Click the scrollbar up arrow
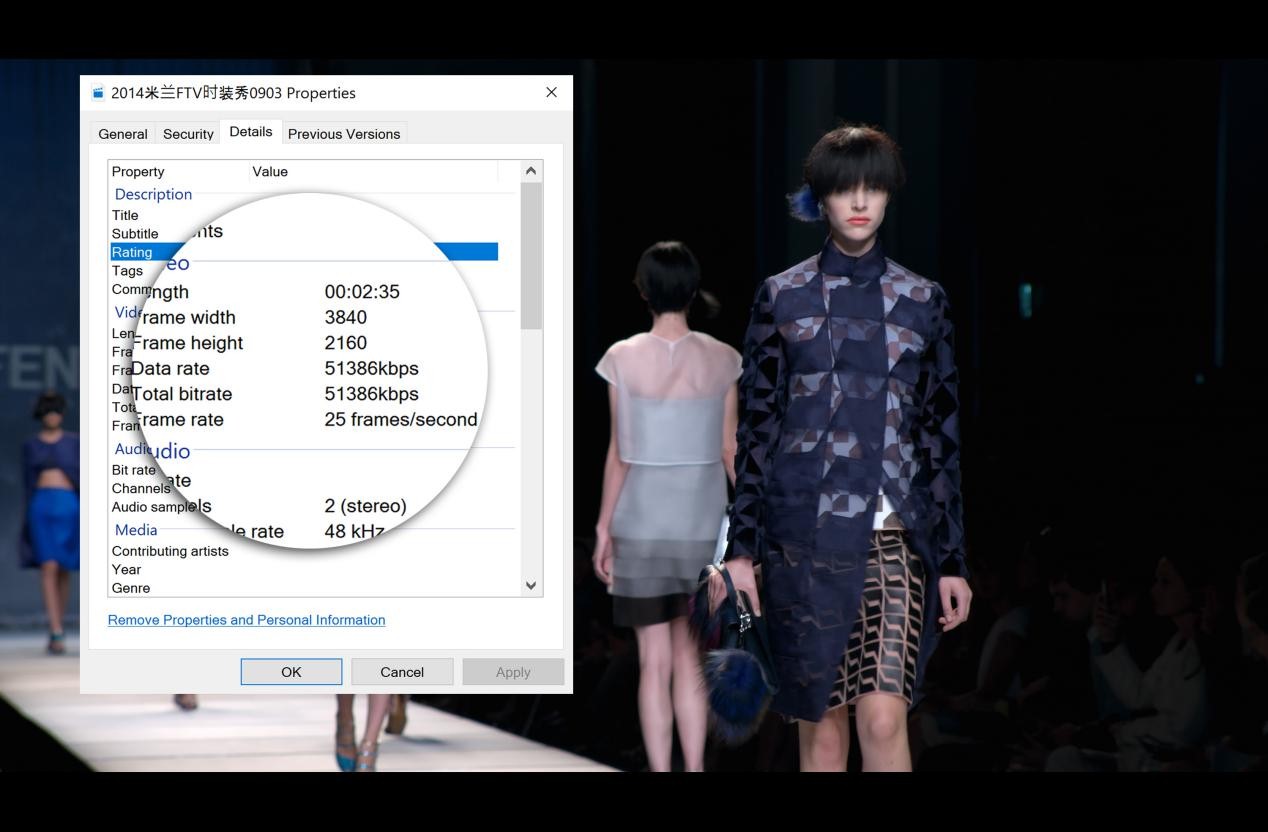1268x832 pixels. (531, 171)
